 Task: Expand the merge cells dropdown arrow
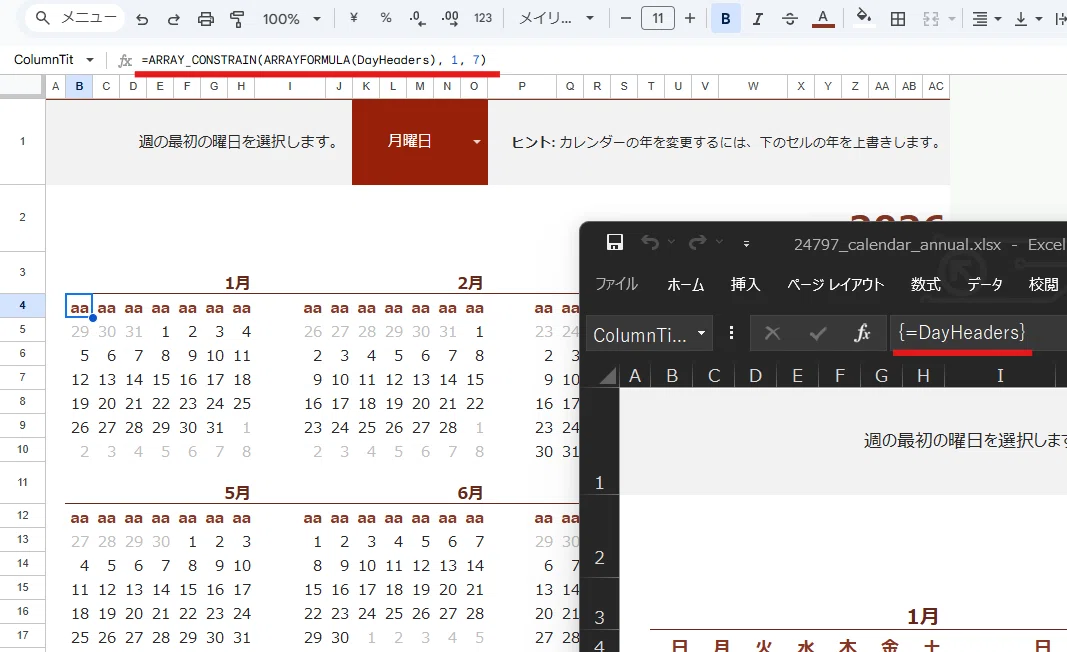pos(952,19)
